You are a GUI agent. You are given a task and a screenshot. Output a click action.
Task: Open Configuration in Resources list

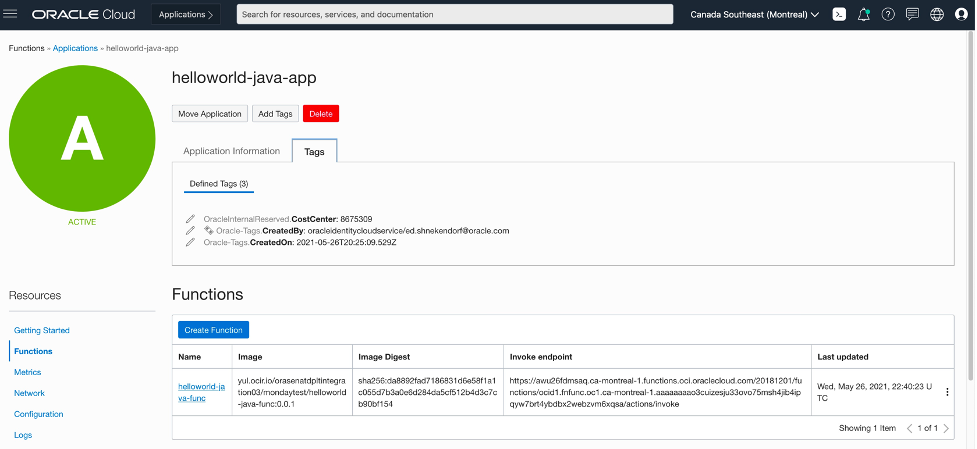tap(39, 414)
